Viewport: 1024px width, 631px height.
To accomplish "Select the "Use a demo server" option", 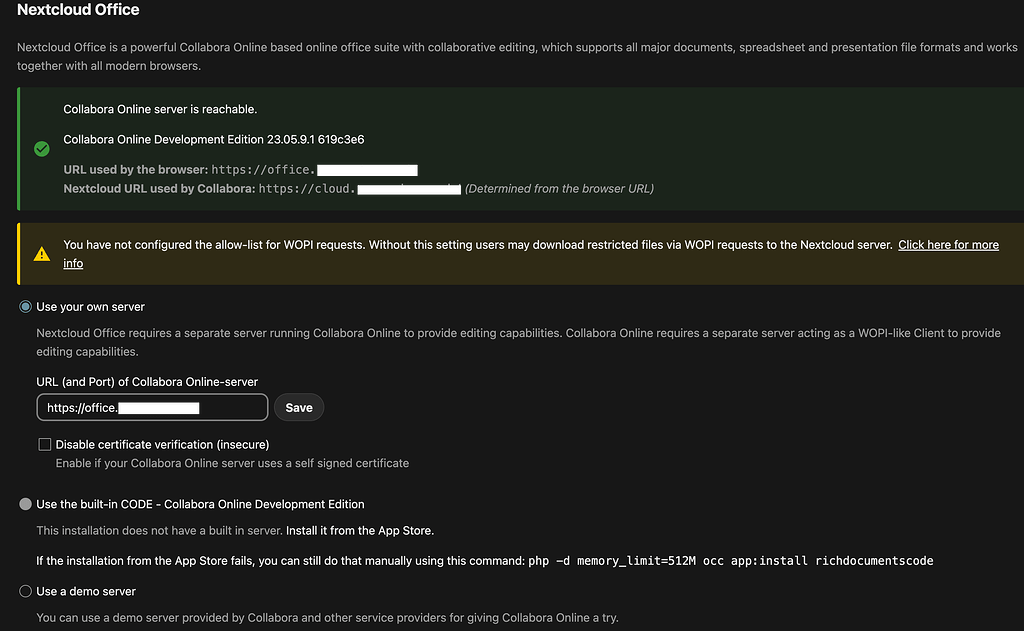I will (x=26, y=591).
